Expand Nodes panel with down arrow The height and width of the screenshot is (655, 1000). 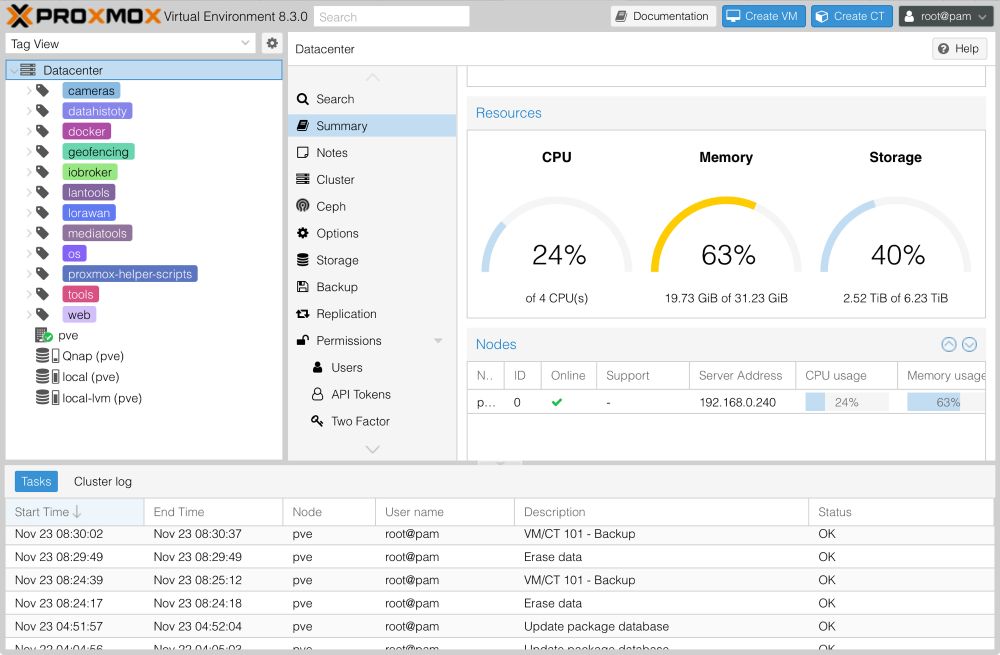pos(969,344)
